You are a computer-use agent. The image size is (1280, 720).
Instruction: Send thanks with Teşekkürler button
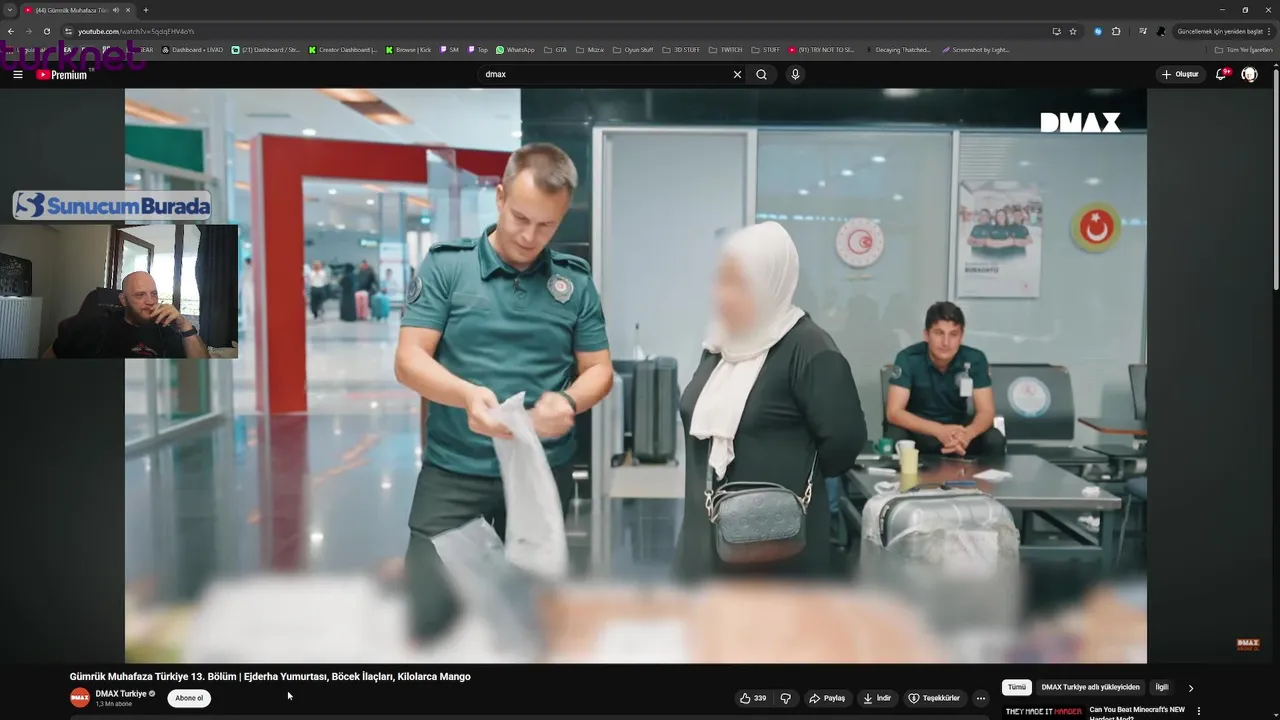(x=934, y=698)
